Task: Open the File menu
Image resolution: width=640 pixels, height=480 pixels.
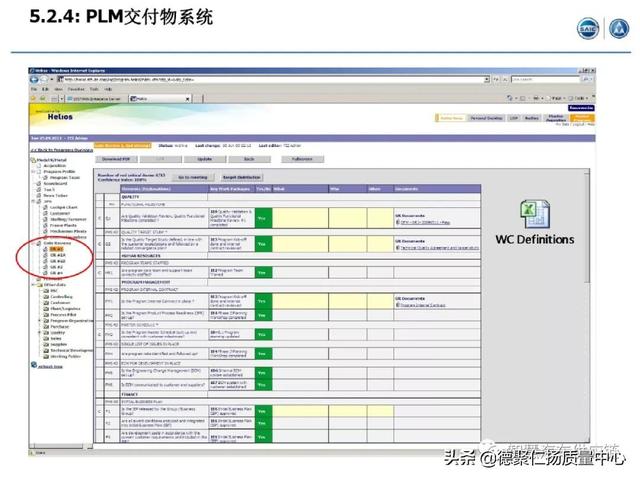Action: [34, 89]
